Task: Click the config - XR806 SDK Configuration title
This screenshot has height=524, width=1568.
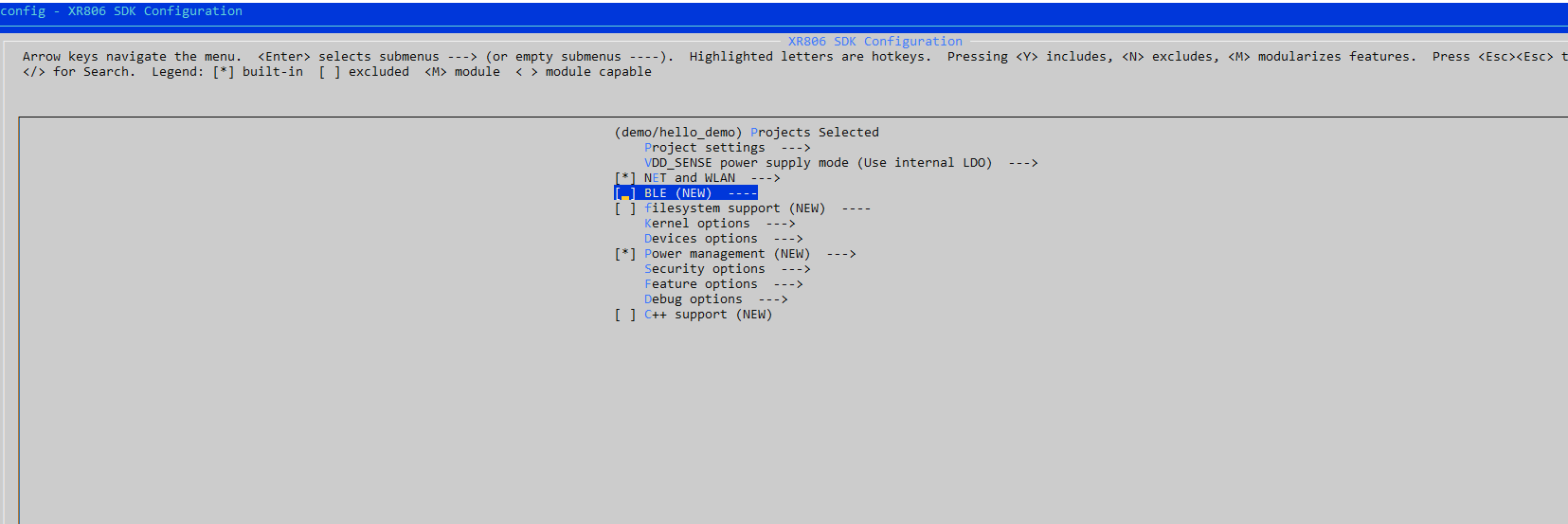Action: (121, 11)
